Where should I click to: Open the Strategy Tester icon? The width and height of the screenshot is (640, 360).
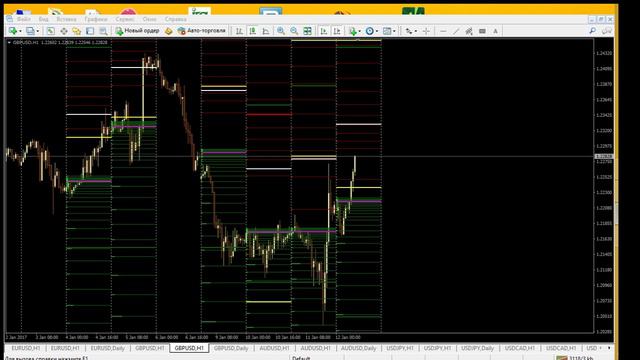(103, 31)
